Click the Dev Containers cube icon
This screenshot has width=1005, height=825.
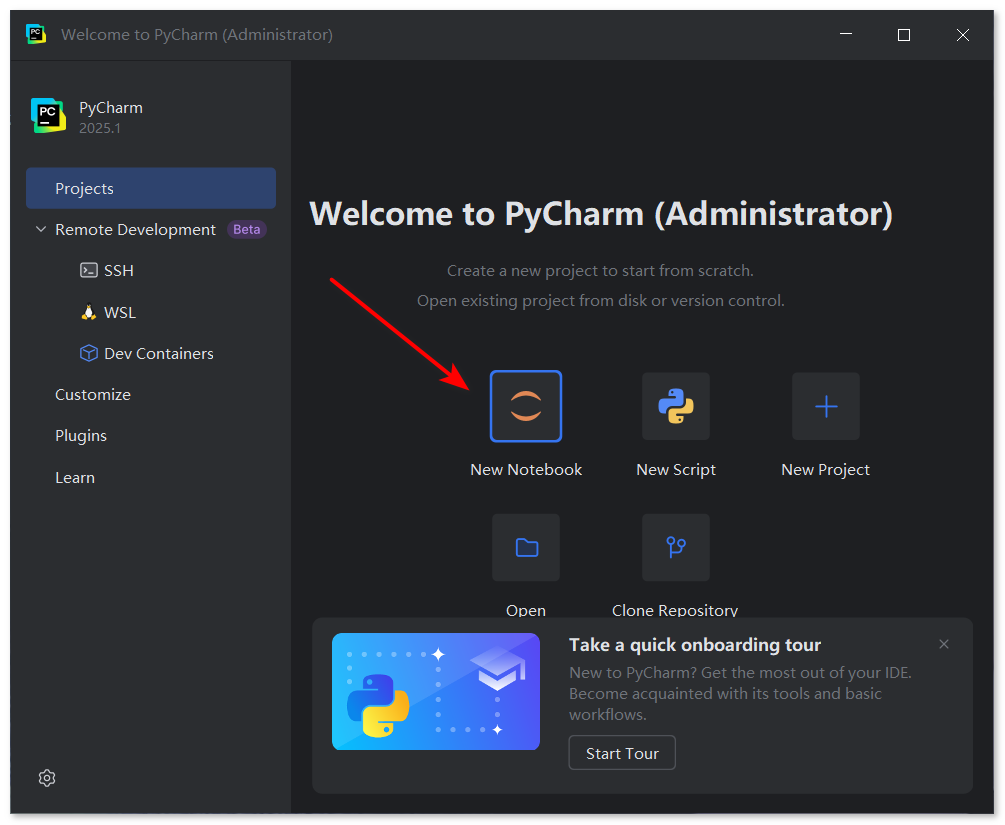[88, 353]
